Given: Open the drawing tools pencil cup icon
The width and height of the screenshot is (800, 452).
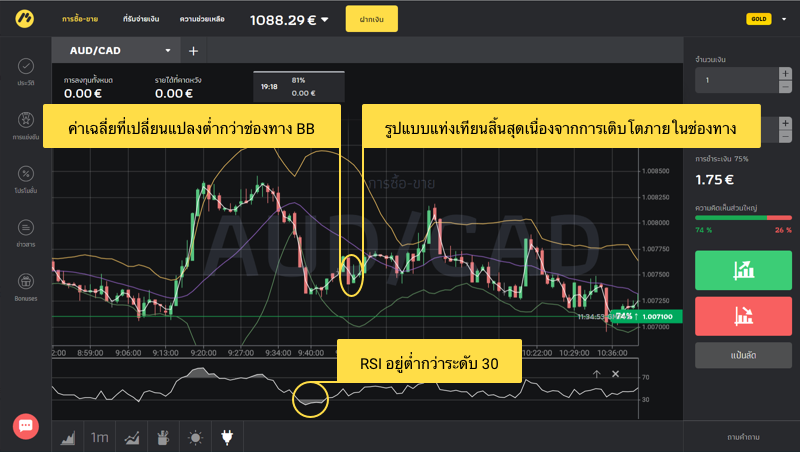Looking at the screenshot, I should click(162, 437).
